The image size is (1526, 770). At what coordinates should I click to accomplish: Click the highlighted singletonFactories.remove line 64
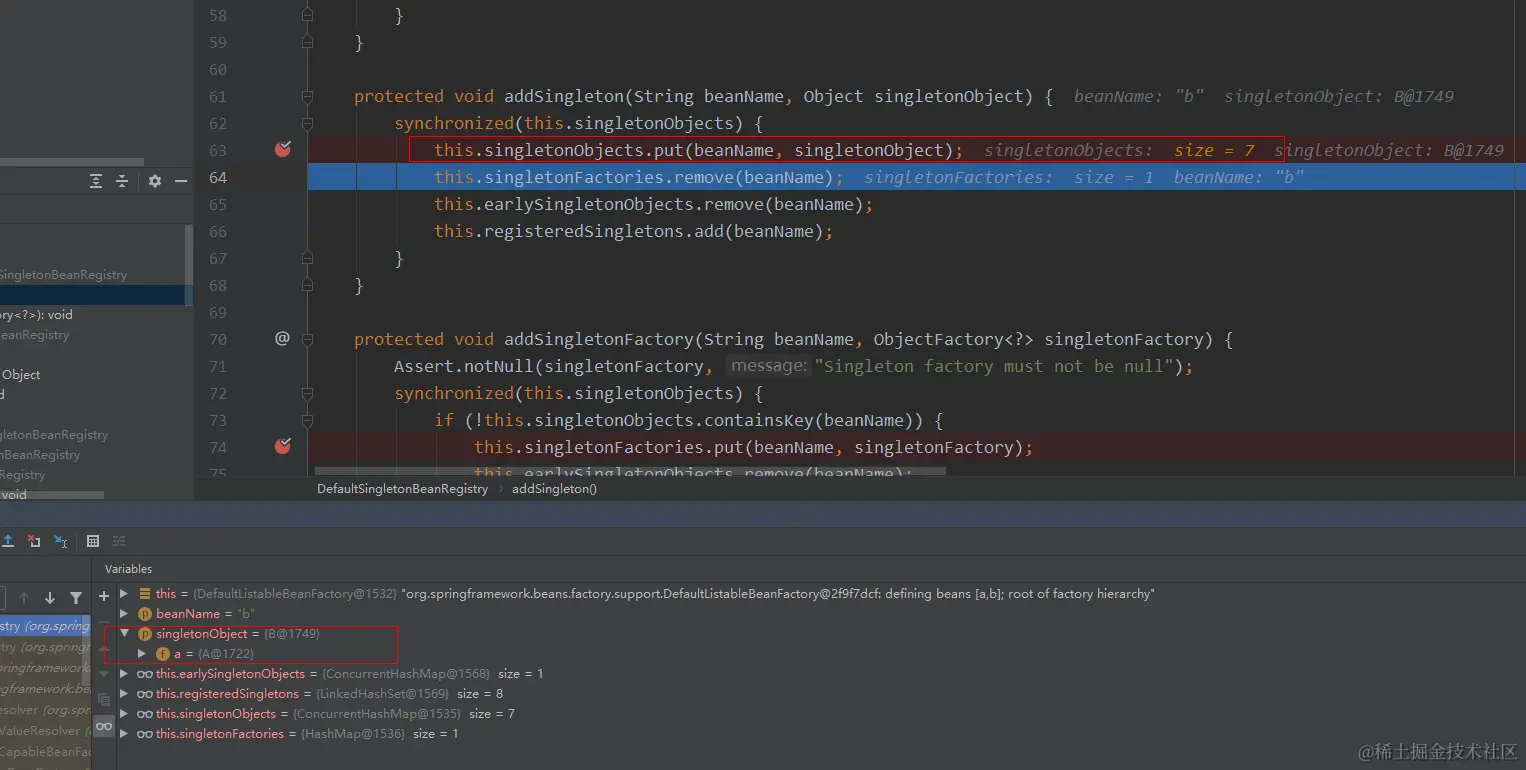pyautogui.click(x=916, y=178)
